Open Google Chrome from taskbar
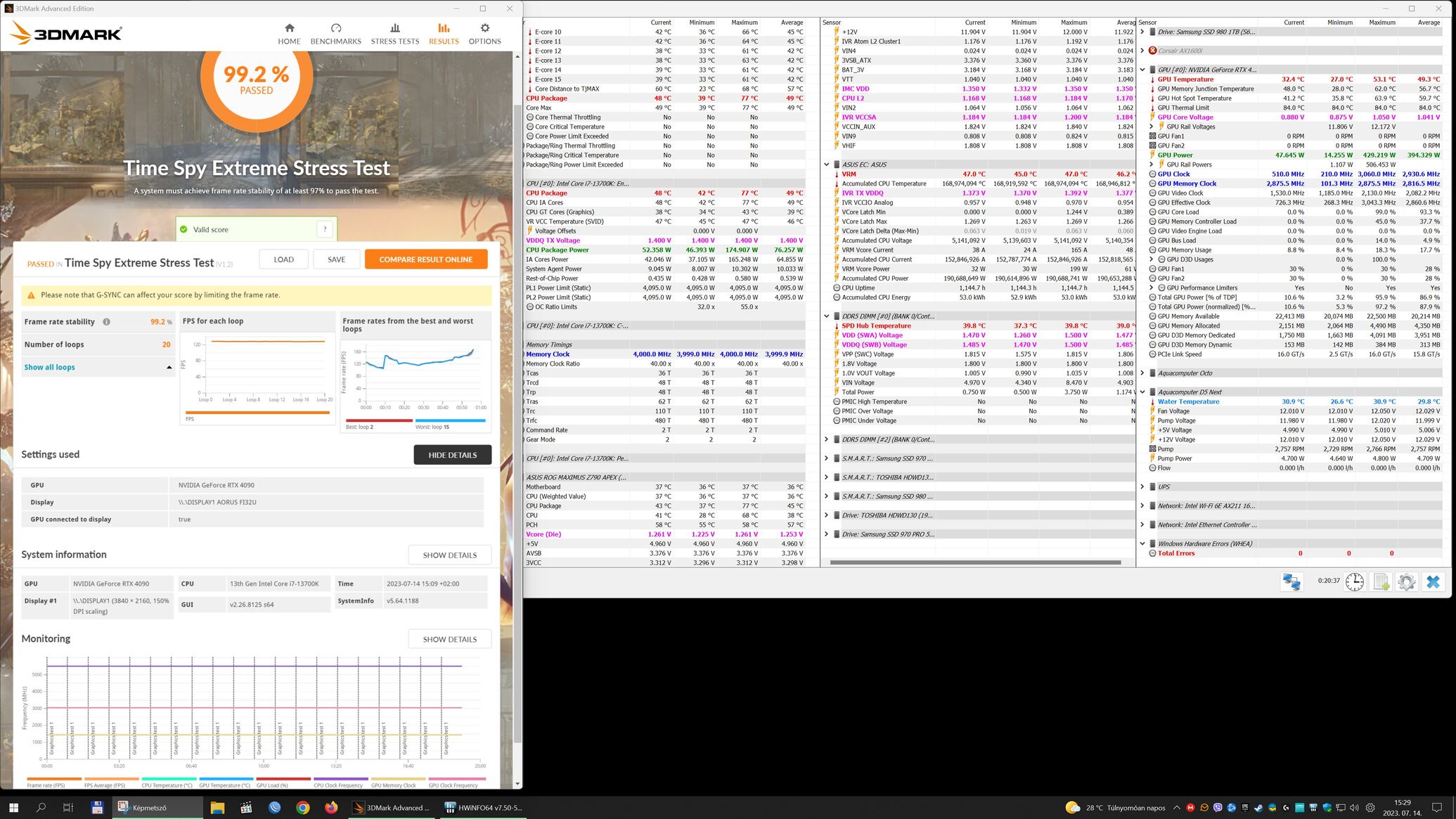 pos(303,808)
